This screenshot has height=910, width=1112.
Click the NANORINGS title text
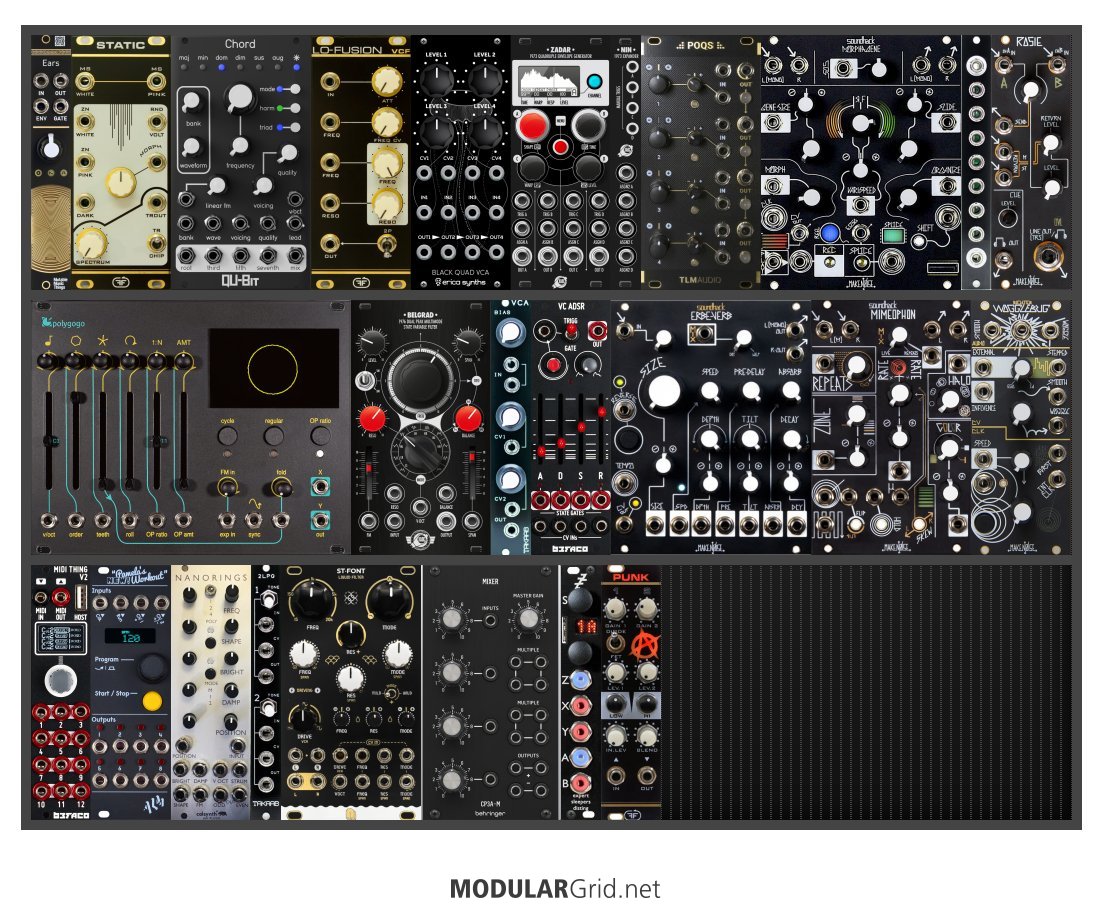coord(211,577)
